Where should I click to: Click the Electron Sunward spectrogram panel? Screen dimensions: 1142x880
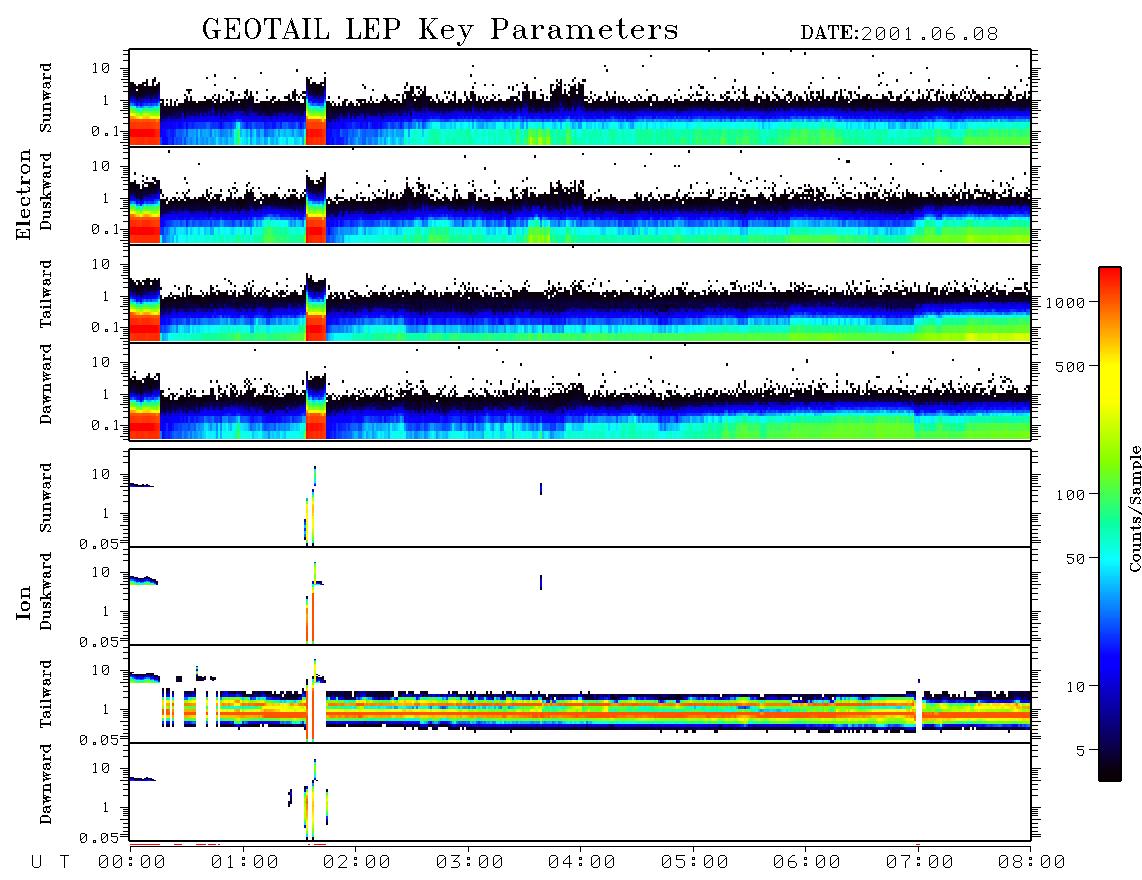[580, 98]
